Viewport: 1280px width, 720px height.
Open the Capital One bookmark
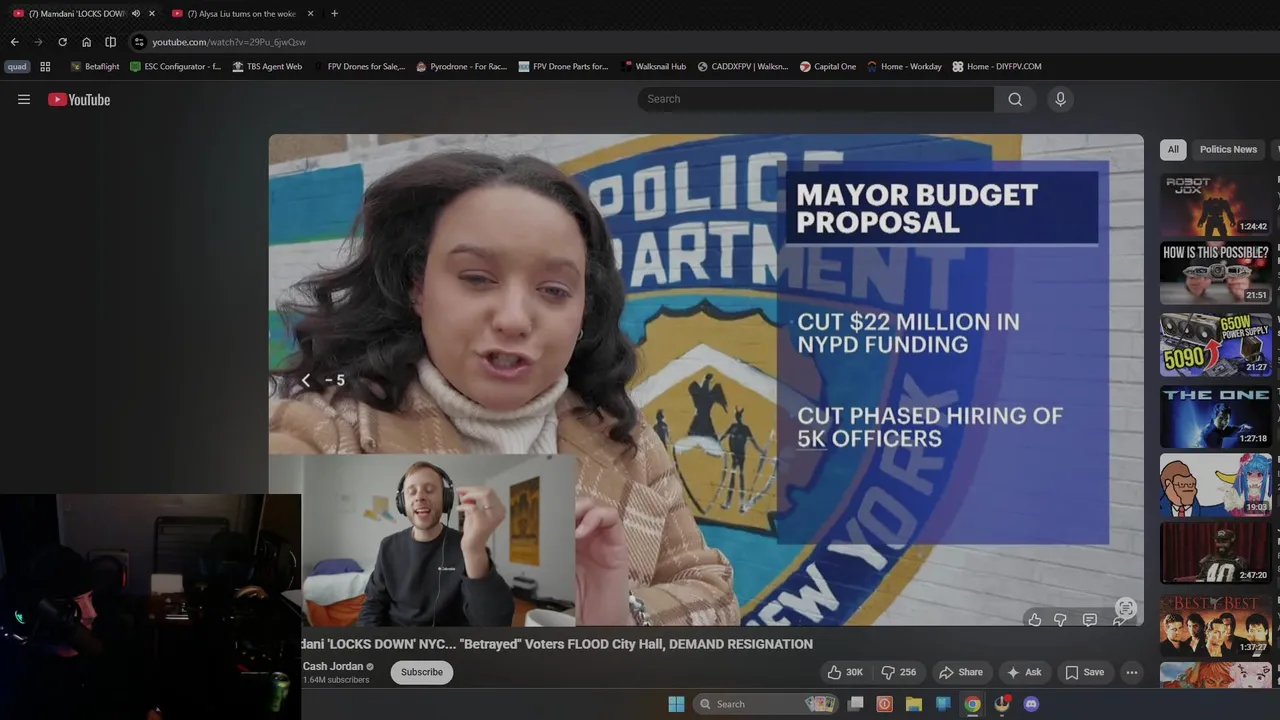pyautogui.click(x=828, y=67)
